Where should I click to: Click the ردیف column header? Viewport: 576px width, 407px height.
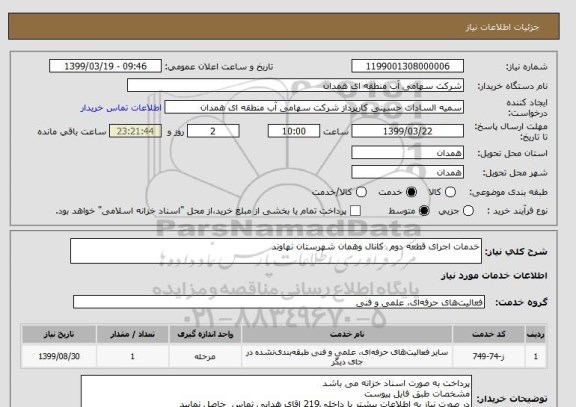(x=536, y=334)
